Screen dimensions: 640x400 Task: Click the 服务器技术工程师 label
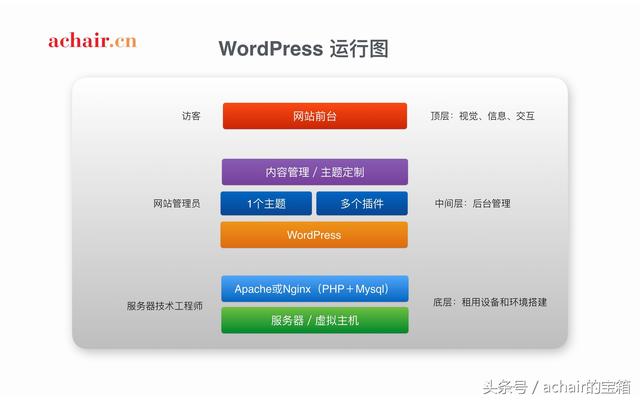click(164, 306)
